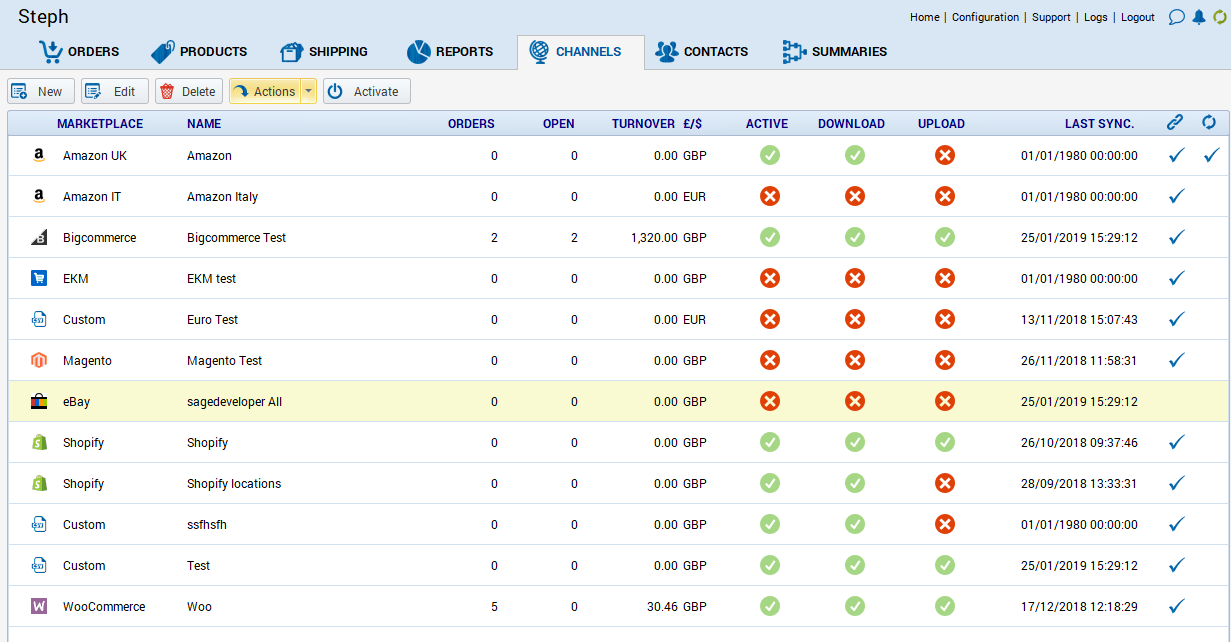This screenshot has width=1231, height=642.
Task: Click the Magento marketplace logo icon
Action: [39, 361]
